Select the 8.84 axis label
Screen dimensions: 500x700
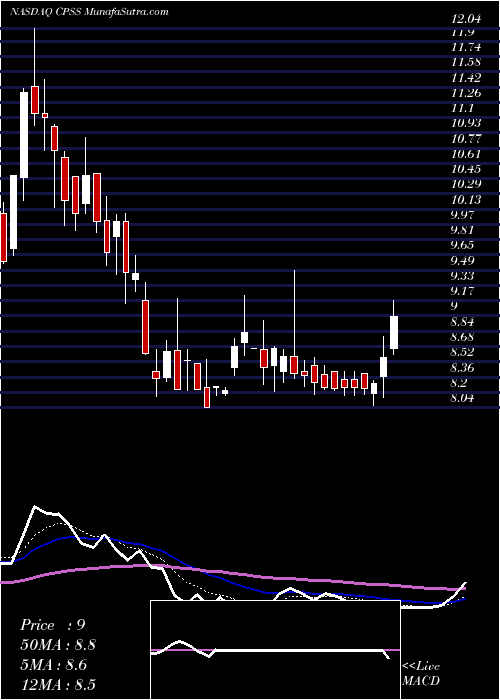pyautogui.click(x=462, y=322)
